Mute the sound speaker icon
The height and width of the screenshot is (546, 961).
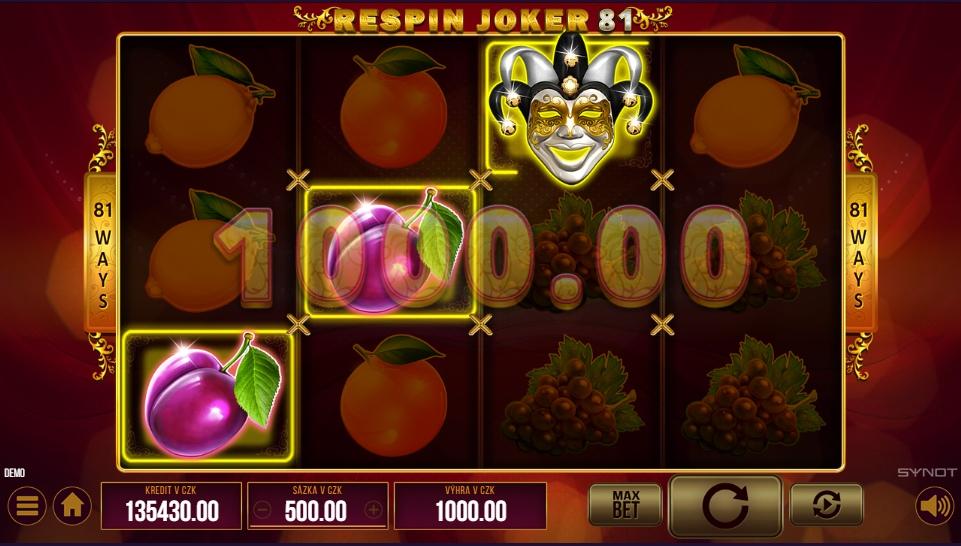(x=935, y=506)
